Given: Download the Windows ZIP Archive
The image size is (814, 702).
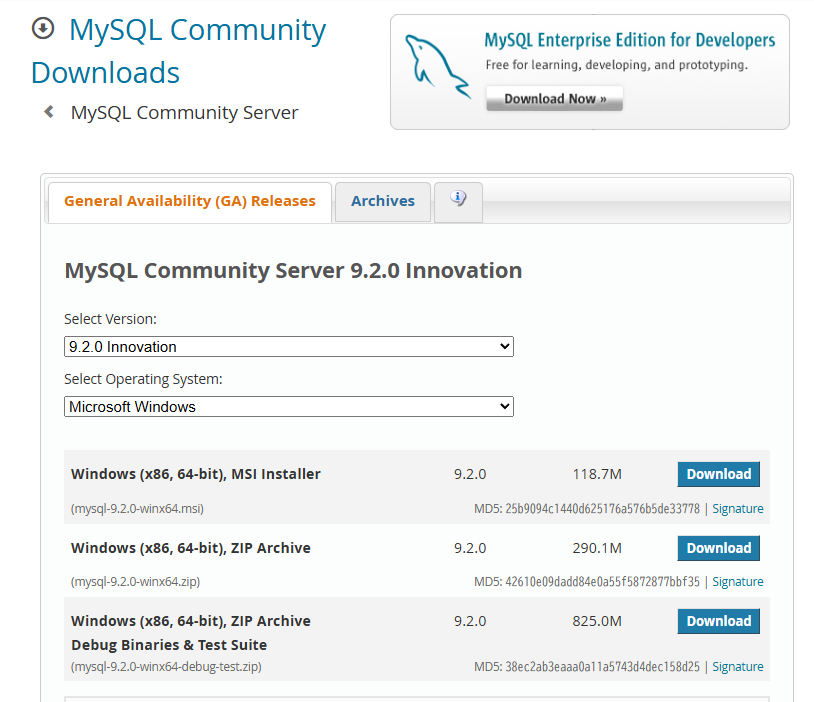Looking at the screenshot, I should pos(718,548).
